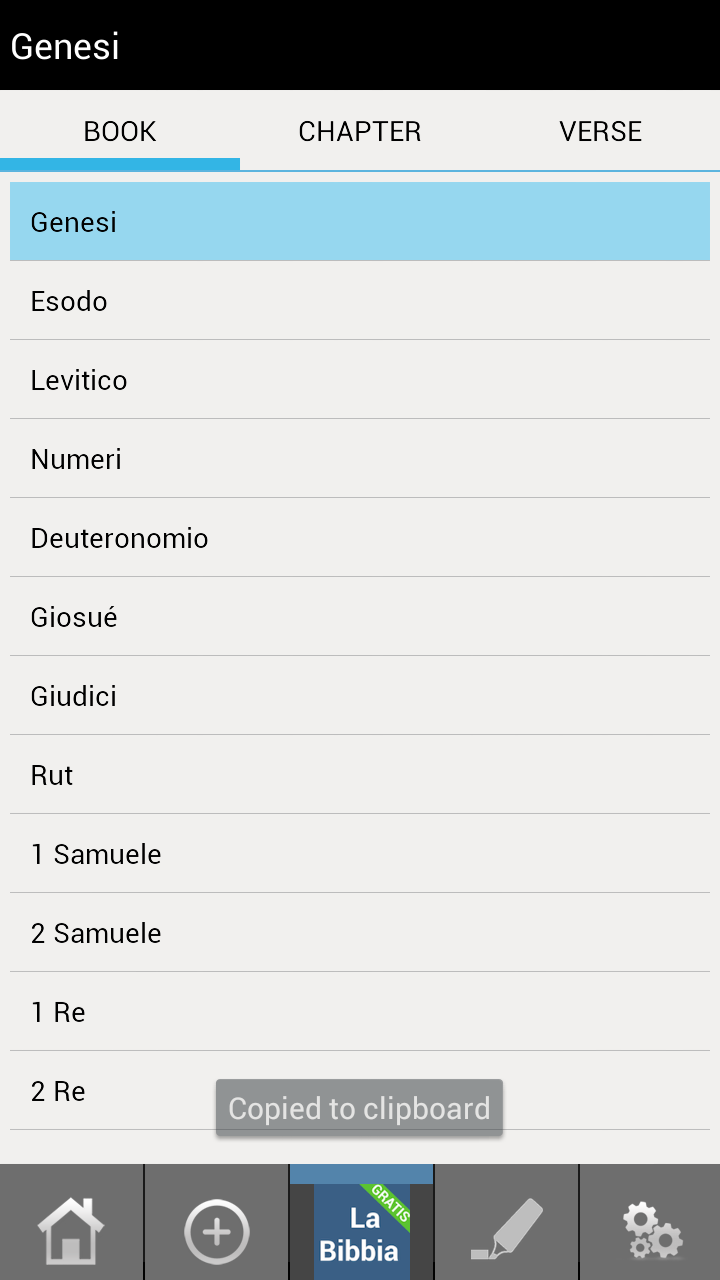
Task: Select the 2 Samuele entry
Action: 360,933
